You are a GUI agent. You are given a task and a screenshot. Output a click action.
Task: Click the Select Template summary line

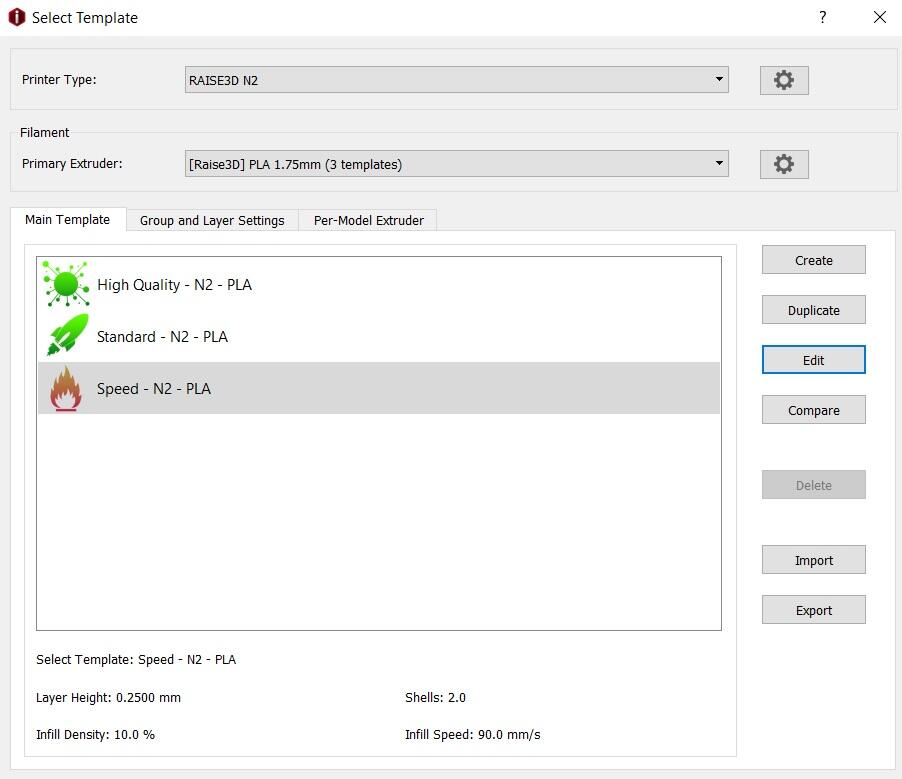(136, 659)
